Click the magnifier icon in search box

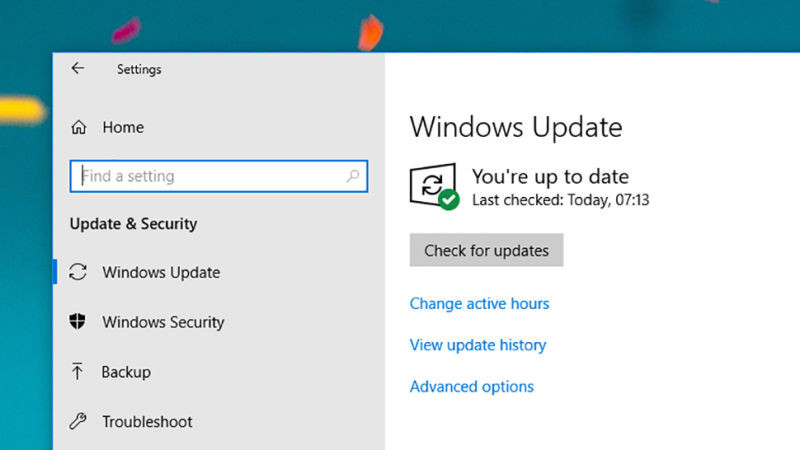352,176
